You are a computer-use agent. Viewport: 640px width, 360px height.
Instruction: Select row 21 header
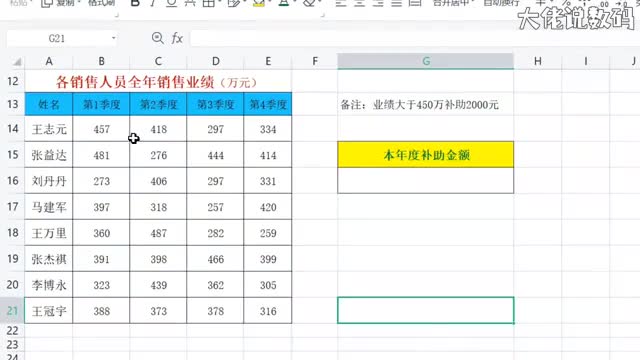click(x=12, y=311)
